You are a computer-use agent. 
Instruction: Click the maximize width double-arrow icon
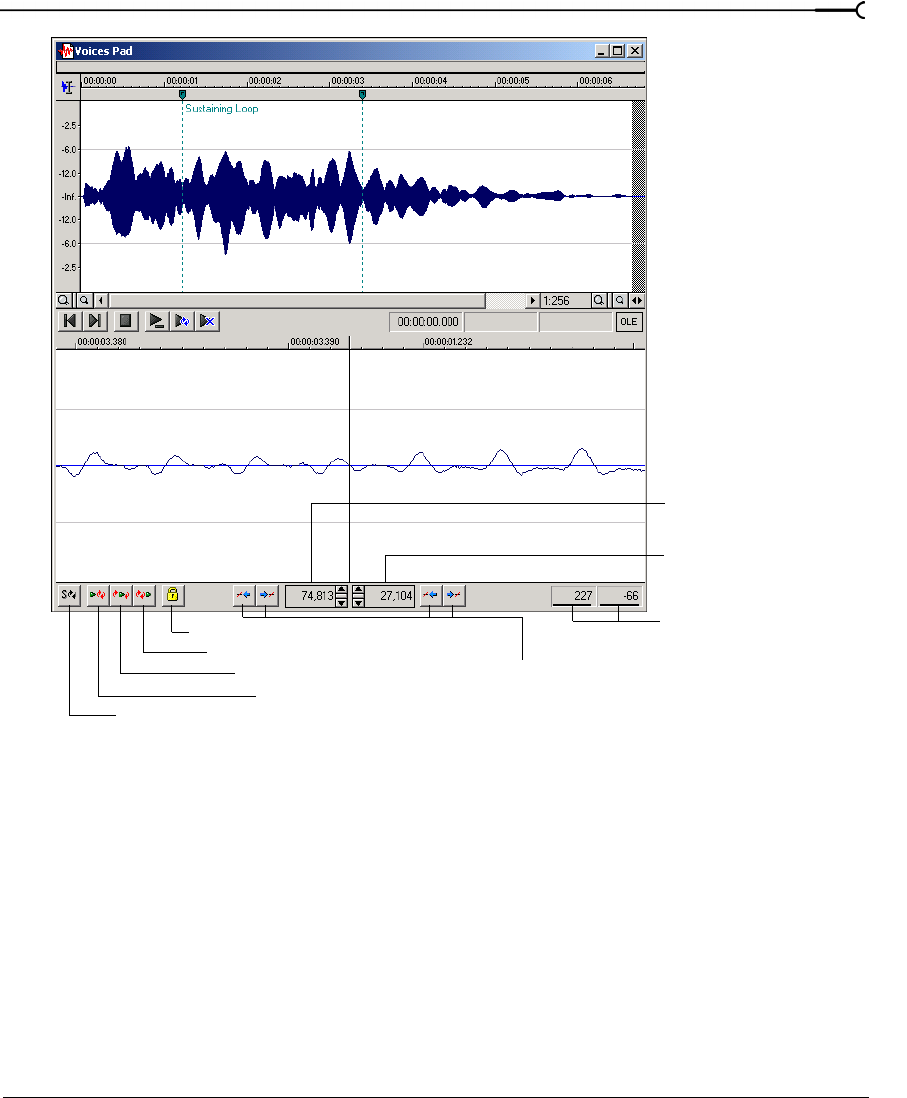637,300
